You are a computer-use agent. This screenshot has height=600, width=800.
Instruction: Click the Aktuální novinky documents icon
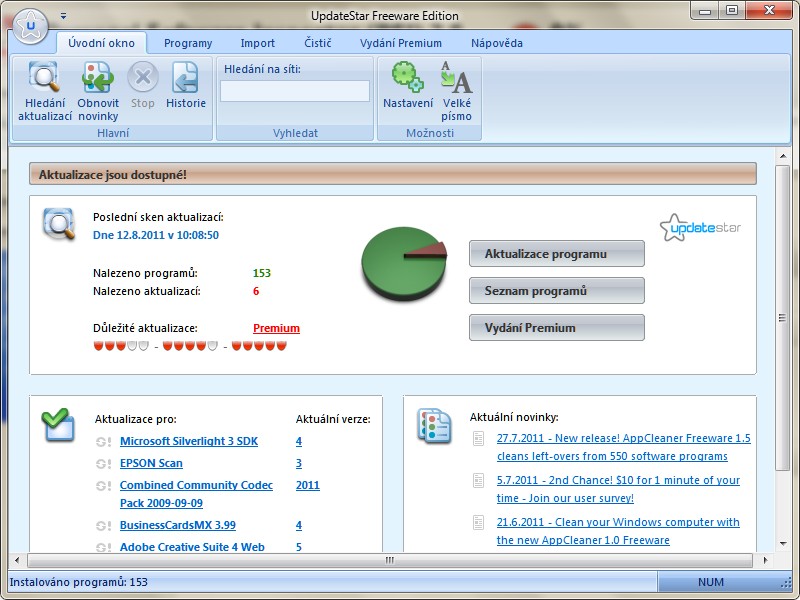pyautogui.click(x=434, y=424)
